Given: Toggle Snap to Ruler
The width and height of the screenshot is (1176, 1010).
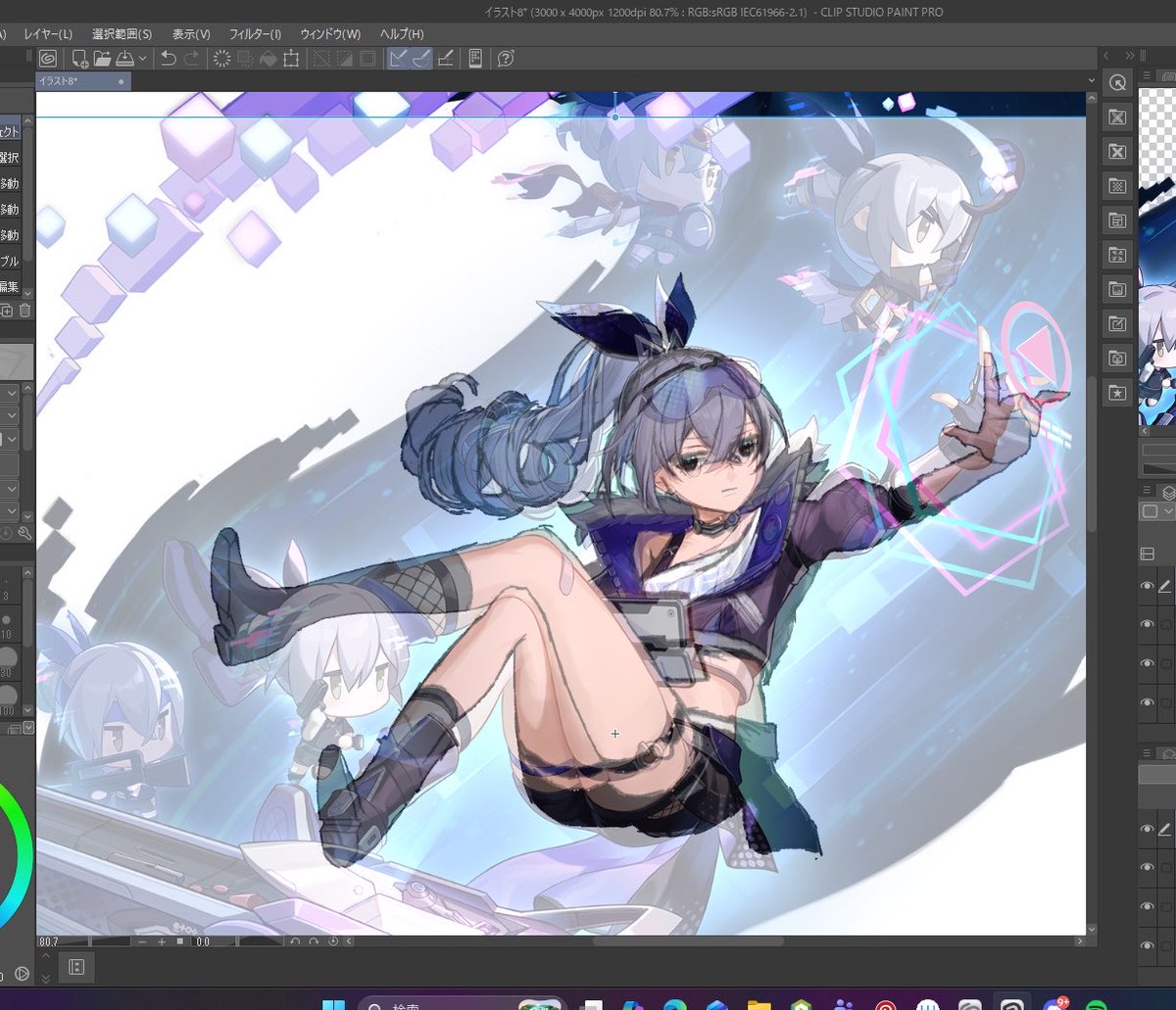Looking at the screenshot, I should pyautogui.click(x=398, y=59).
